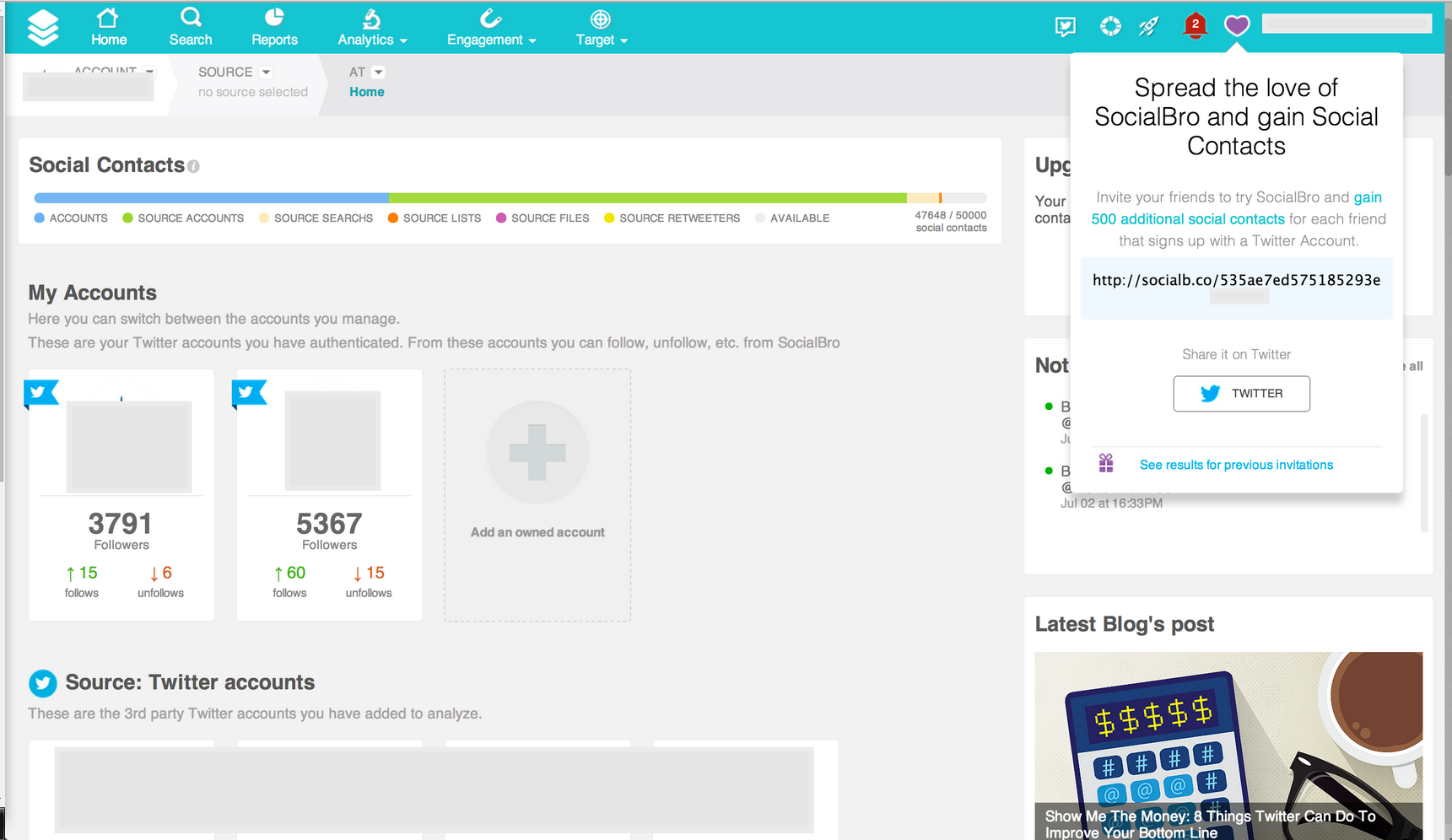Click the grey AVAILABLE legend dot

(x=760, y=218)
